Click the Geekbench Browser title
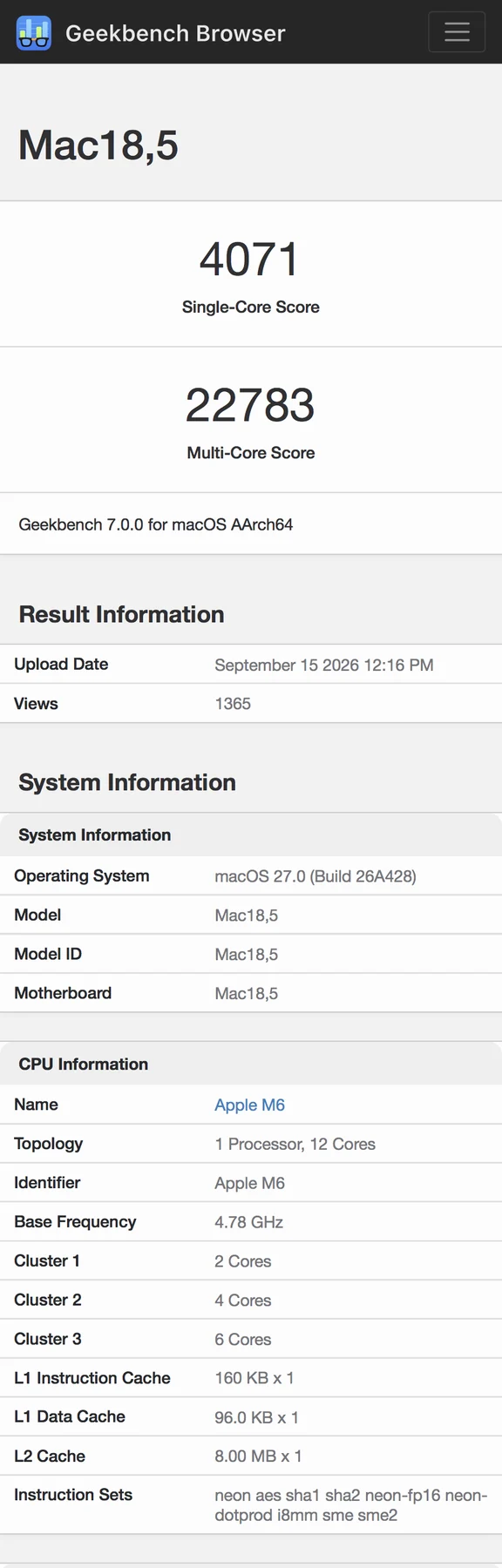Screen dimensions: 502x1568 (x=175, y=33)
